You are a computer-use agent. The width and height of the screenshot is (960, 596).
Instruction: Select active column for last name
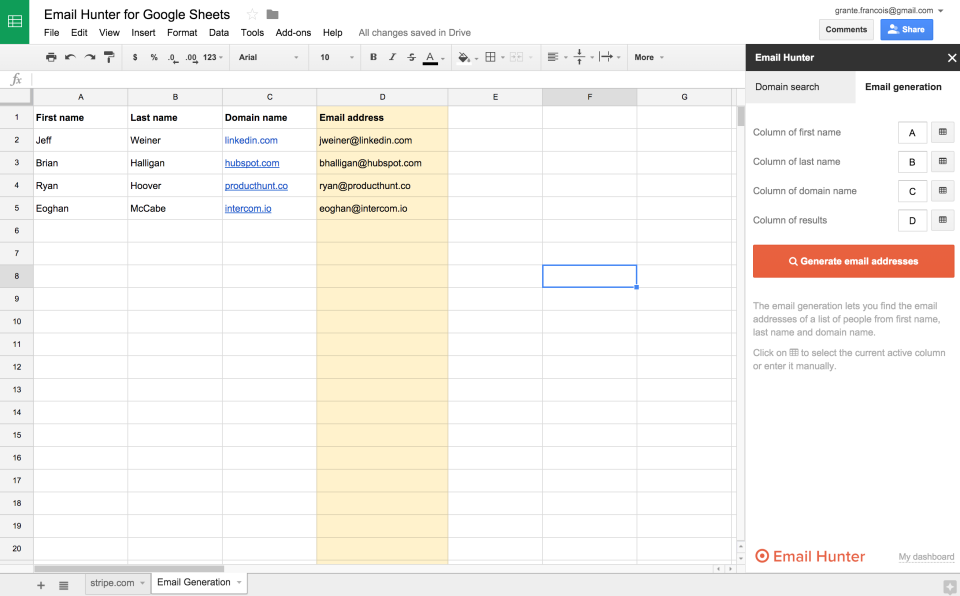942,162
